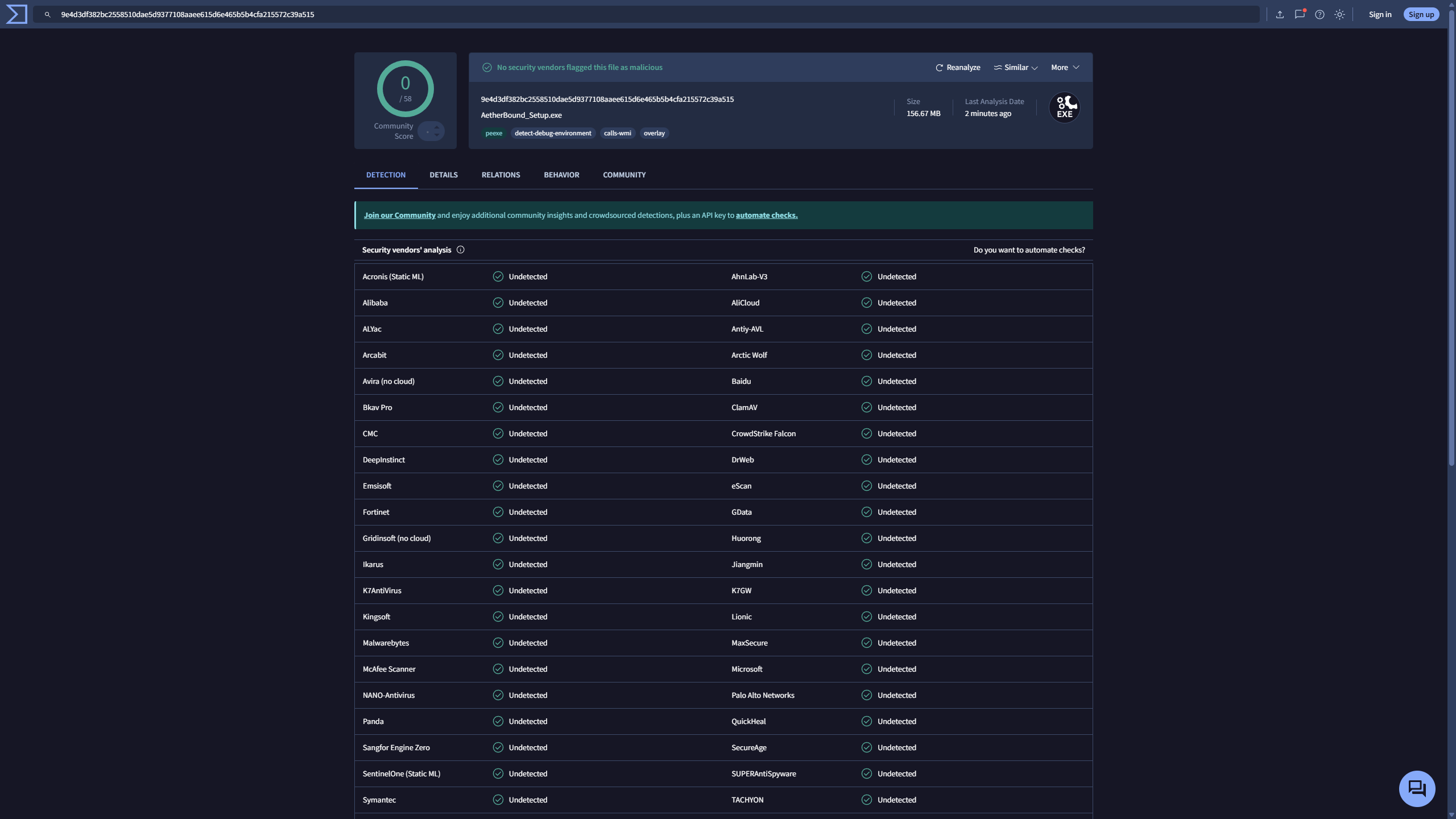
Task: Open the floating chat bubble widget
Action: (1417, 788)
